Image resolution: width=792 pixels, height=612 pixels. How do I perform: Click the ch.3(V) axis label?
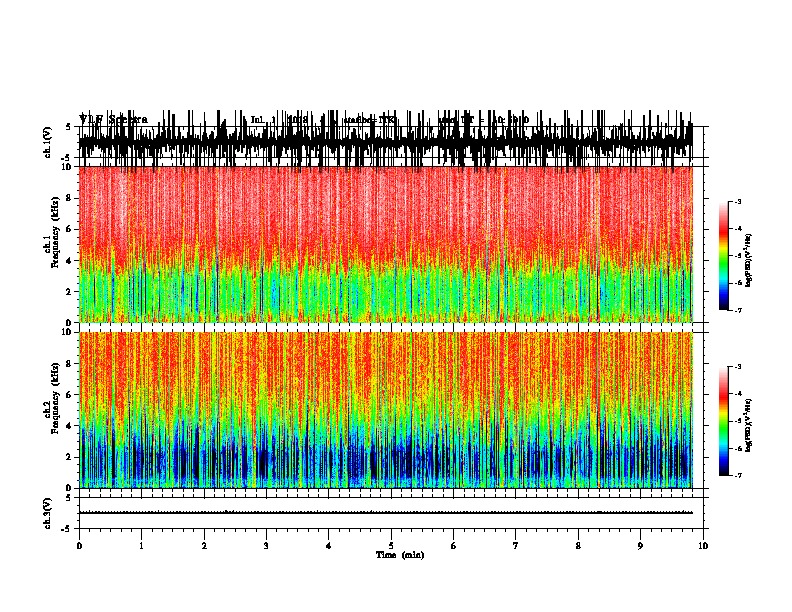[48, 513]
